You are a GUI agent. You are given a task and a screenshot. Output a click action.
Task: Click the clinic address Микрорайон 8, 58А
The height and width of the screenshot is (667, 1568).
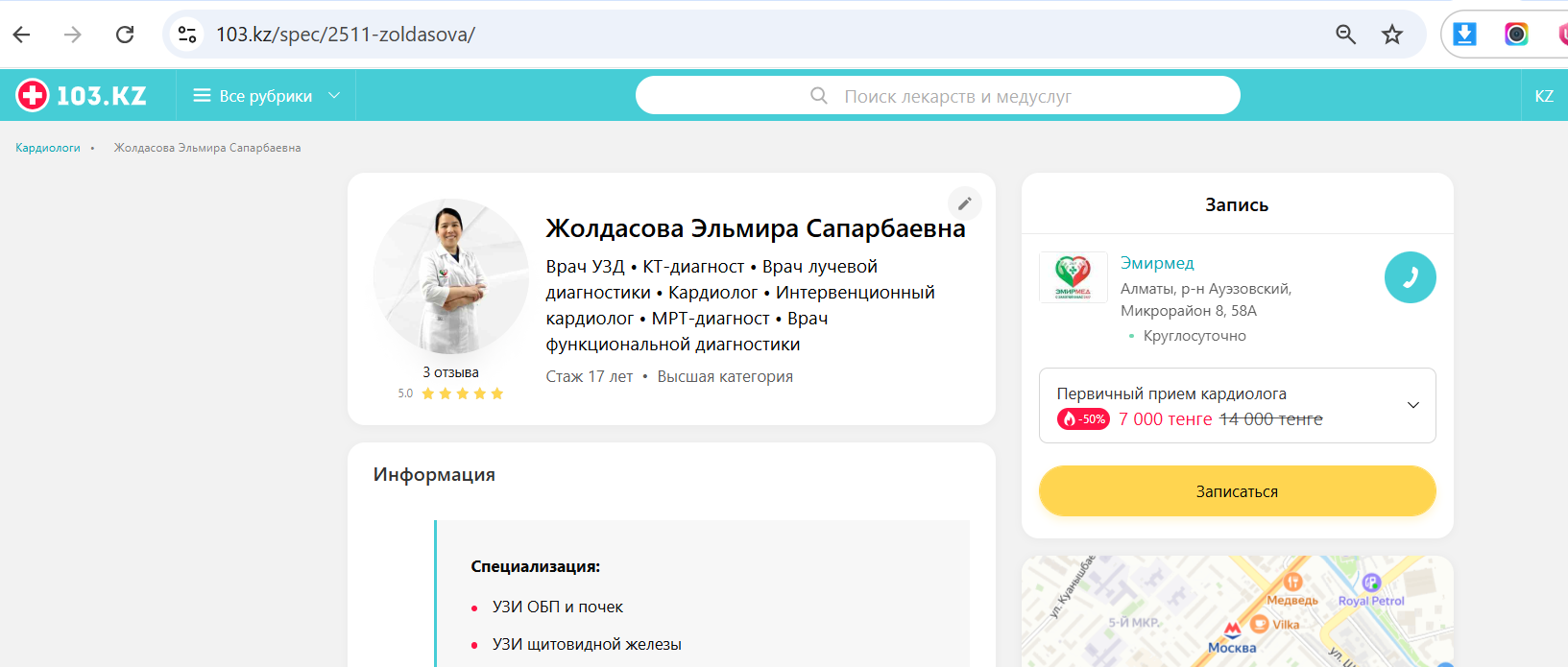[x=1189, y=311]
